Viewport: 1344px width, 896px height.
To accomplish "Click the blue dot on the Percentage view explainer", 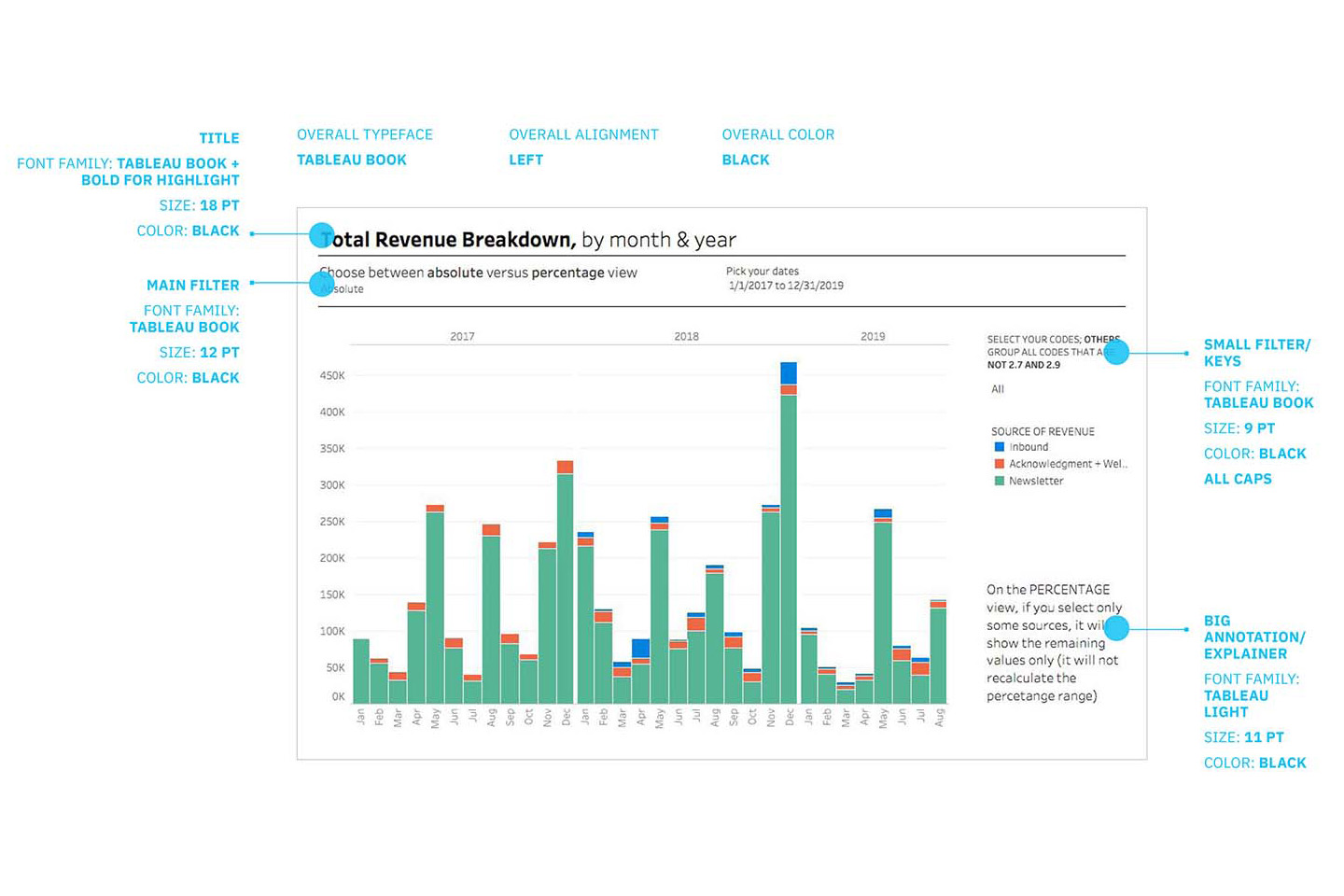I will tap(1116, 628).
